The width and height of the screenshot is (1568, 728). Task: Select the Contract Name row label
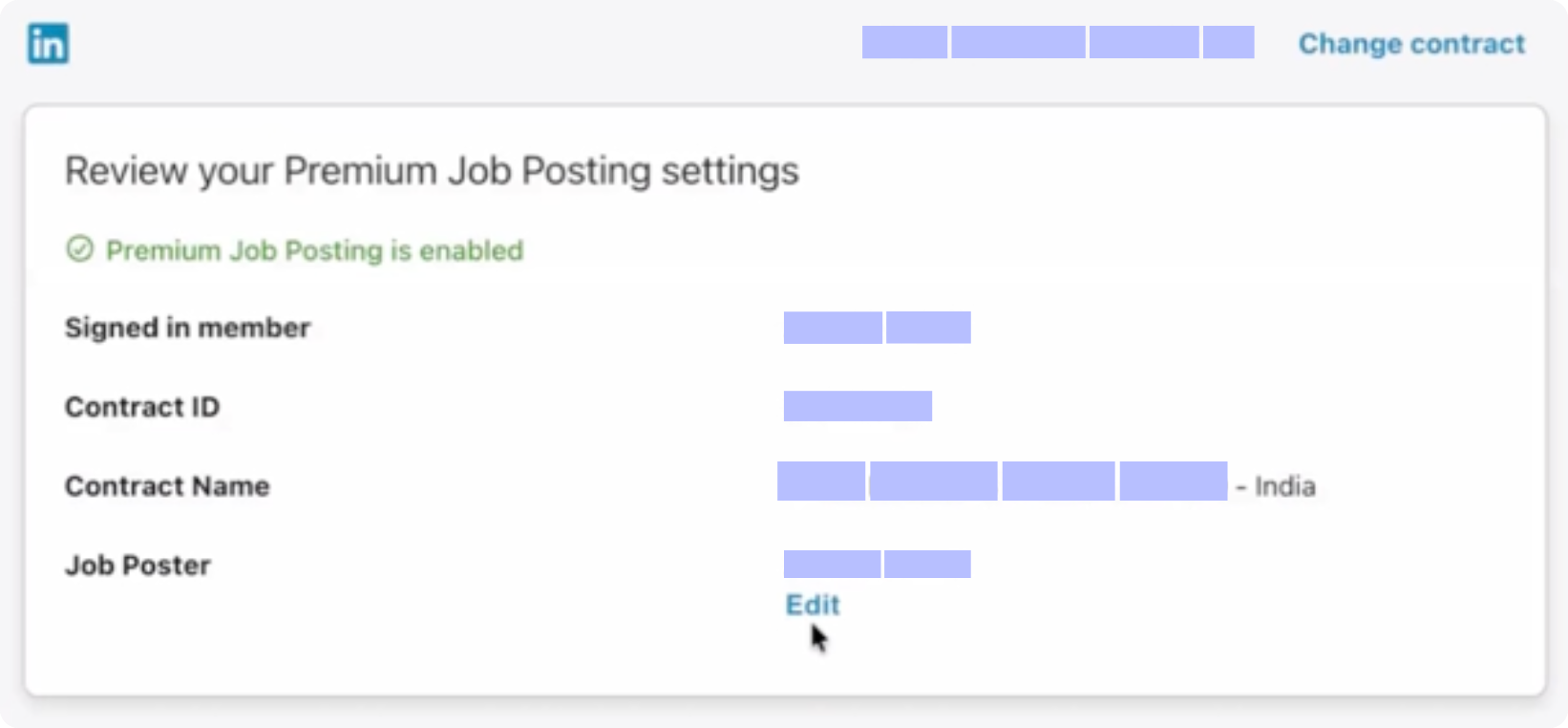pos(166,485)
